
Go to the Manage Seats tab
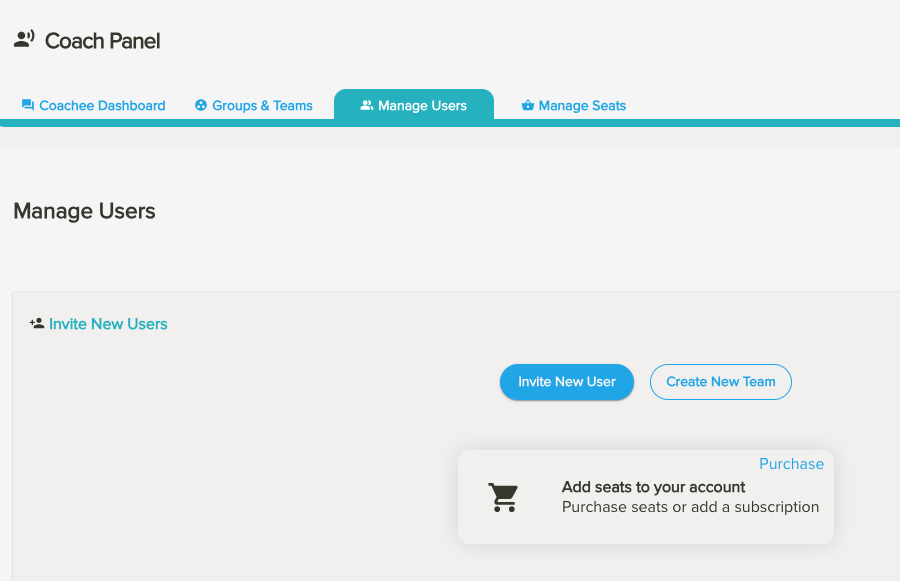coord(582,106)
